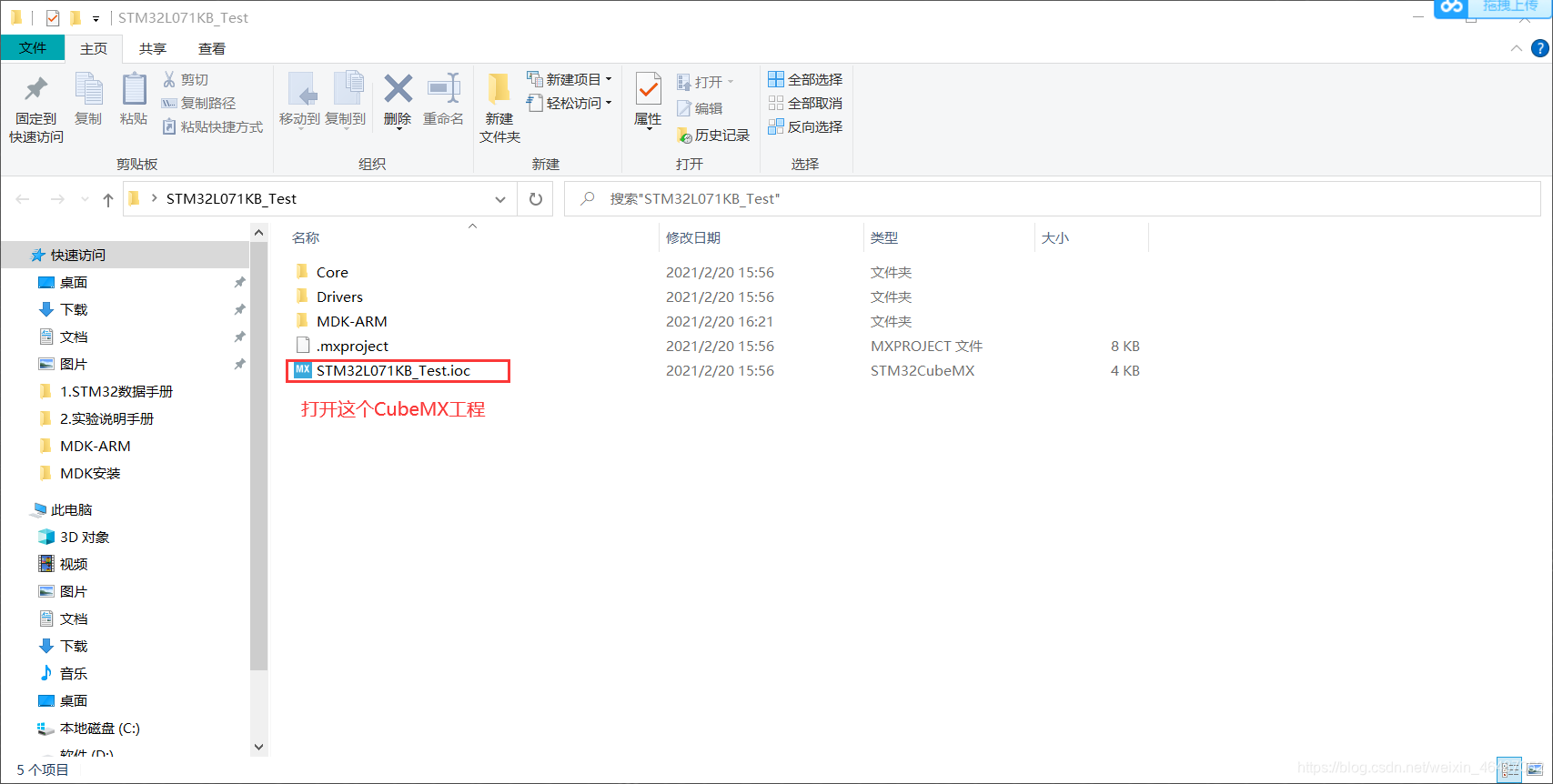Click navigation pane scrollbar down arrow

point(258,747)
